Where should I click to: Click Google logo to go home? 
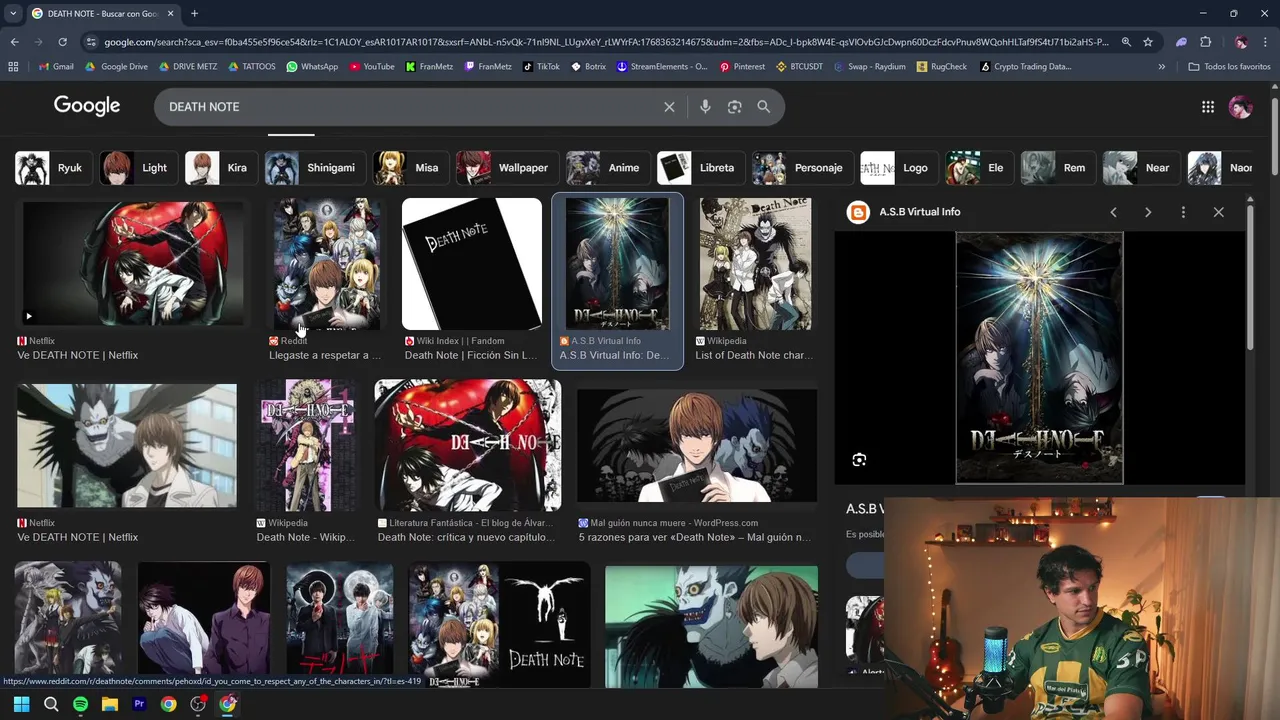[87, 106]
